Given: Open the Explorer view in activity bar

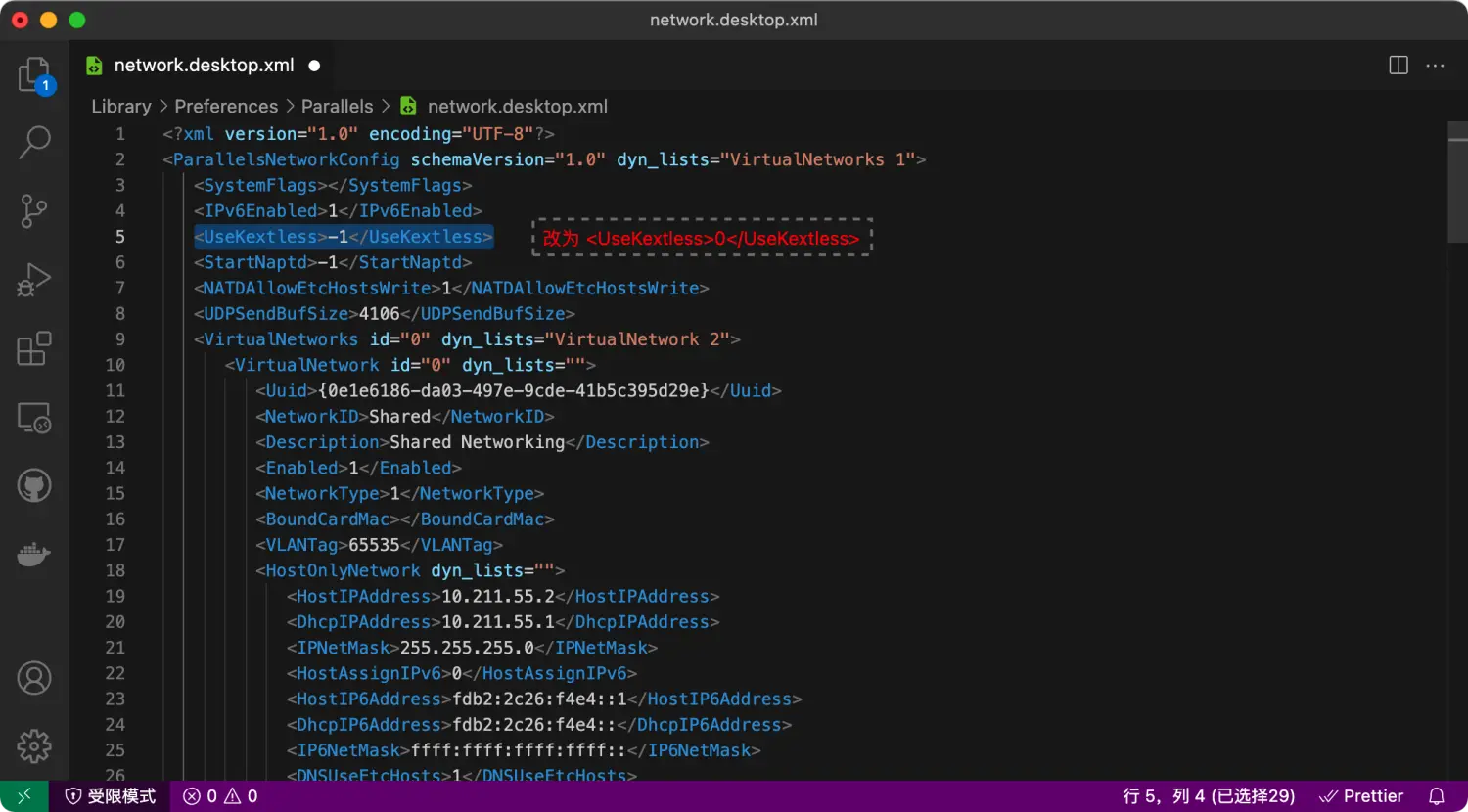Looking at the screenshot, I should 34,74.
